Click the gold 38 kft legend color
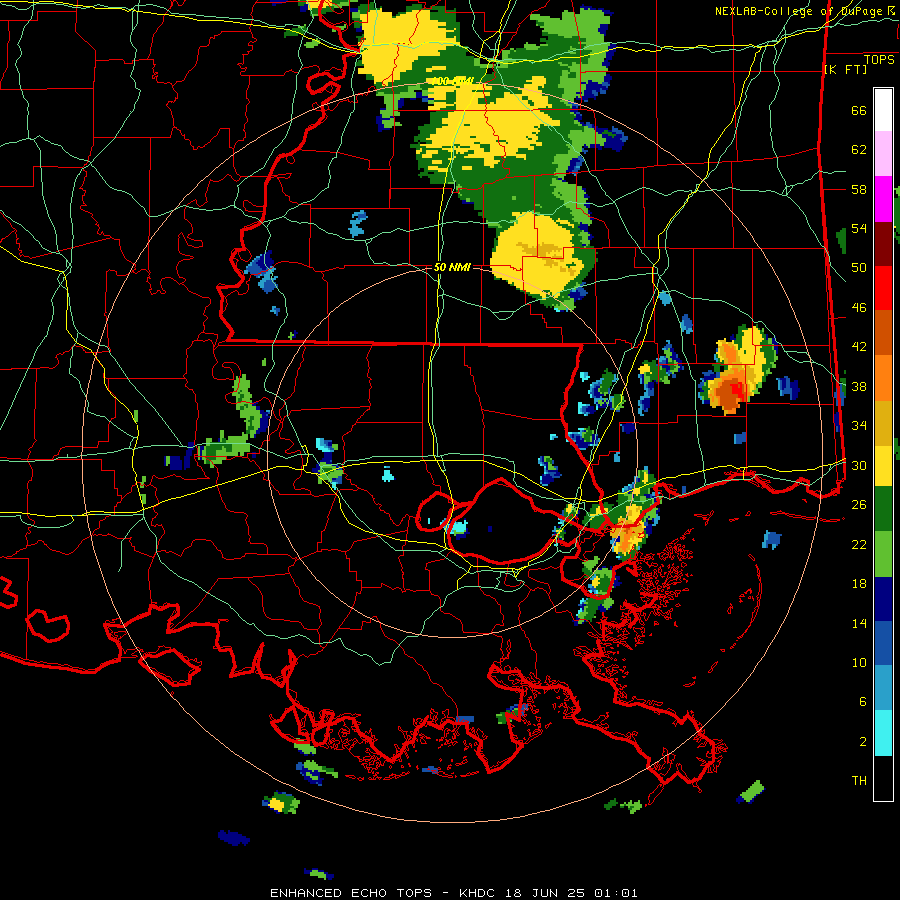Image resolution: width=900 pixels, height=900 pixels. (x=883, y=422)
